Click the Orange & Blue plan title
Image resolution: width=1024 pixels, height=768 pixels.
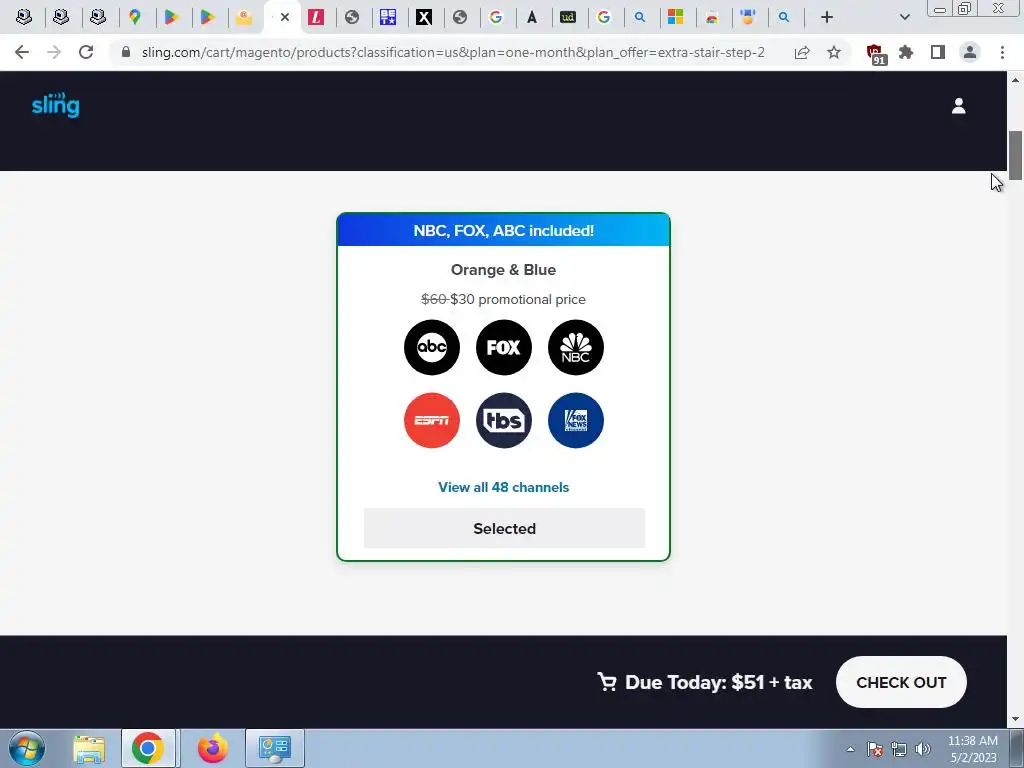point(504,270)
